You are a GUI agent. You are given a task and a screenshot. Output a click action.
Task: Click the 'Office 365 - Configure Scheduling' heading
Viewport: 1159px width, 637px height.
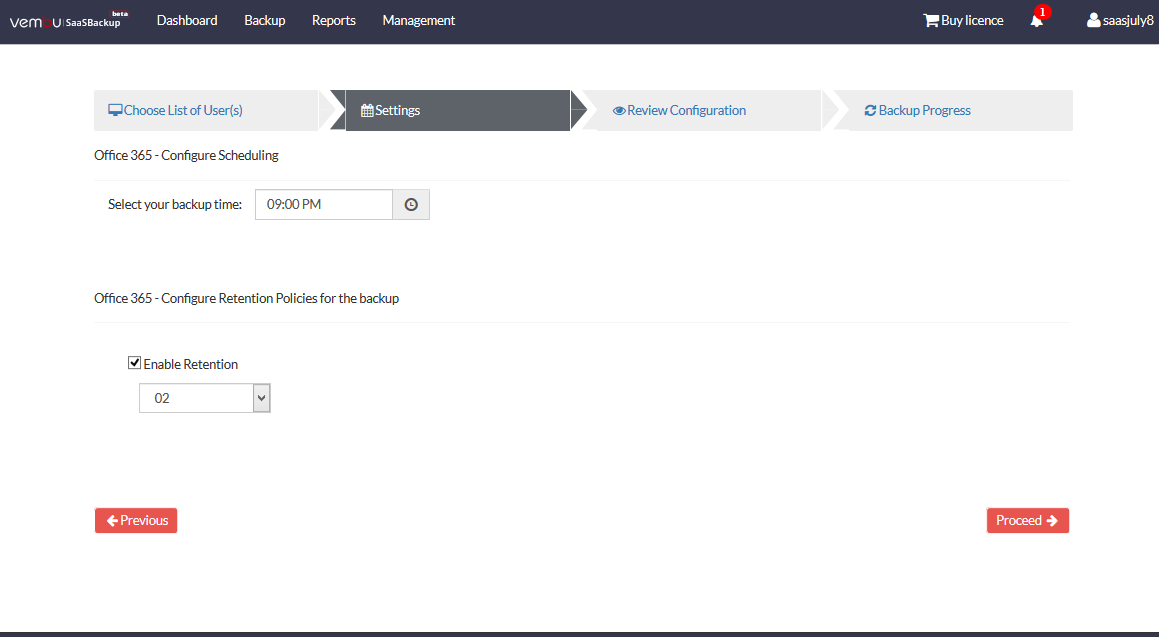point(186,155)
